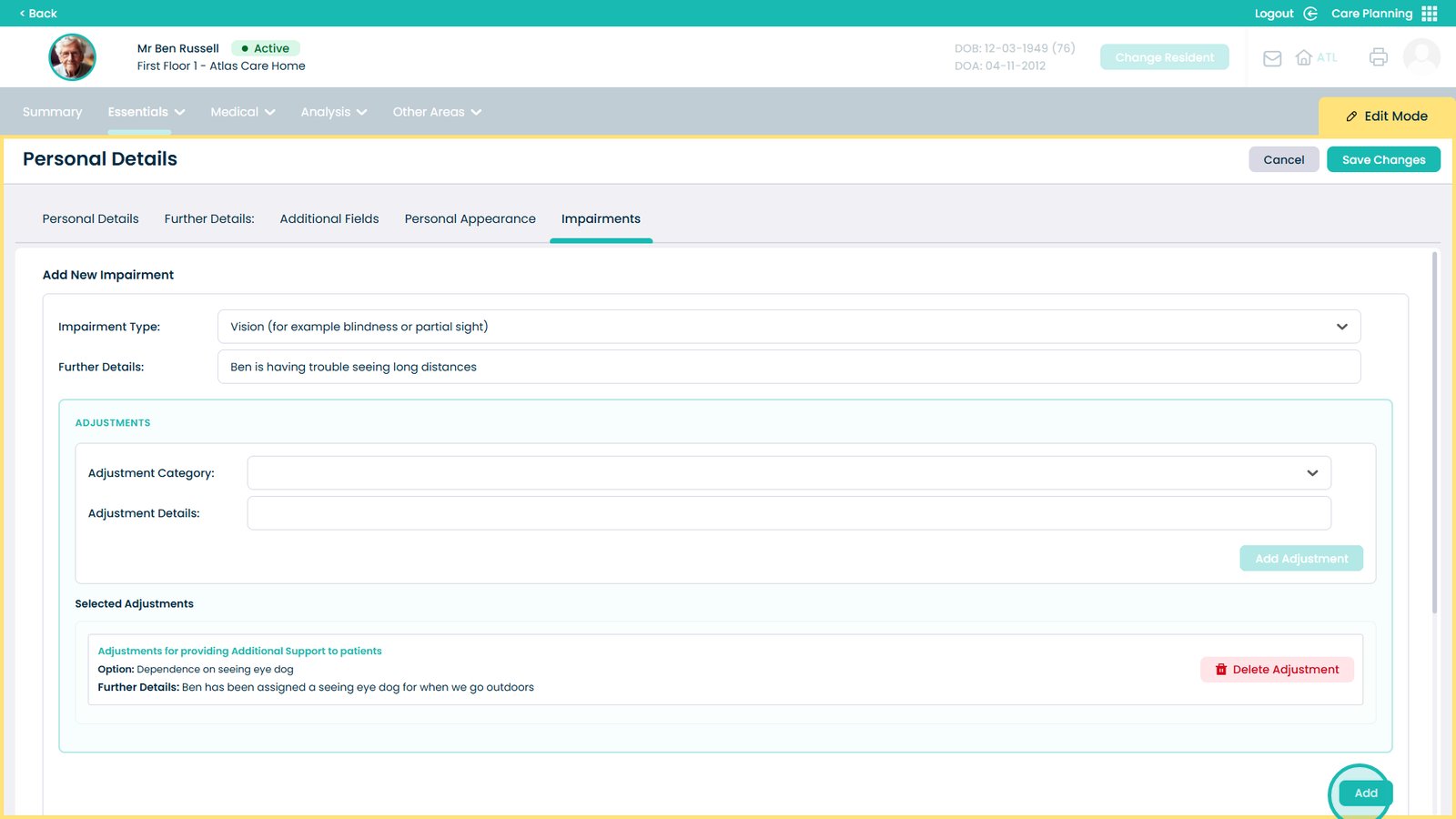The image size is (1456, 819).
Task: Switch to the Personal Appearance tab
Action: pos(470,219)
